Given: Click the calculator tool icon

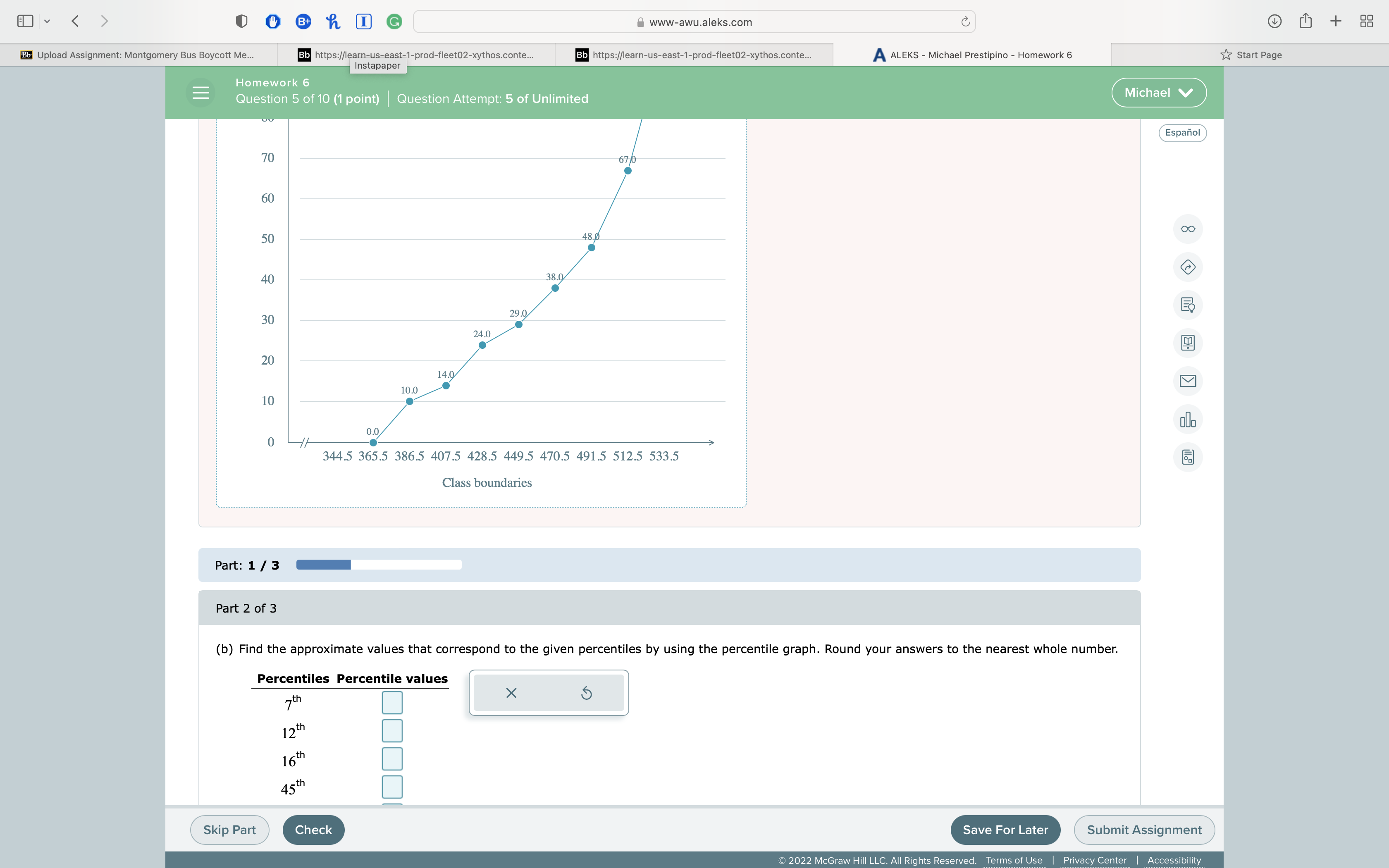Looking at the screenshot, I should pyautogui.click(x=1188, y=458).
